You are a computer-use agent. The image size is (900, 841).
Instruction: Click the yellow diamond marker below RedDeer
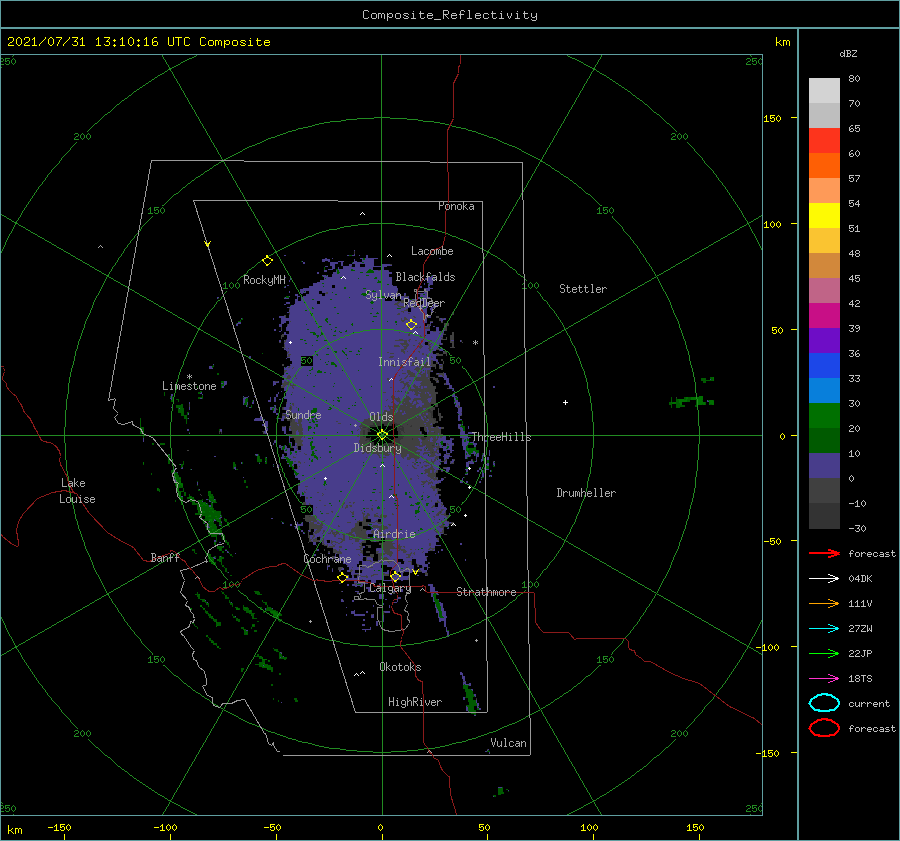[412, 325]
